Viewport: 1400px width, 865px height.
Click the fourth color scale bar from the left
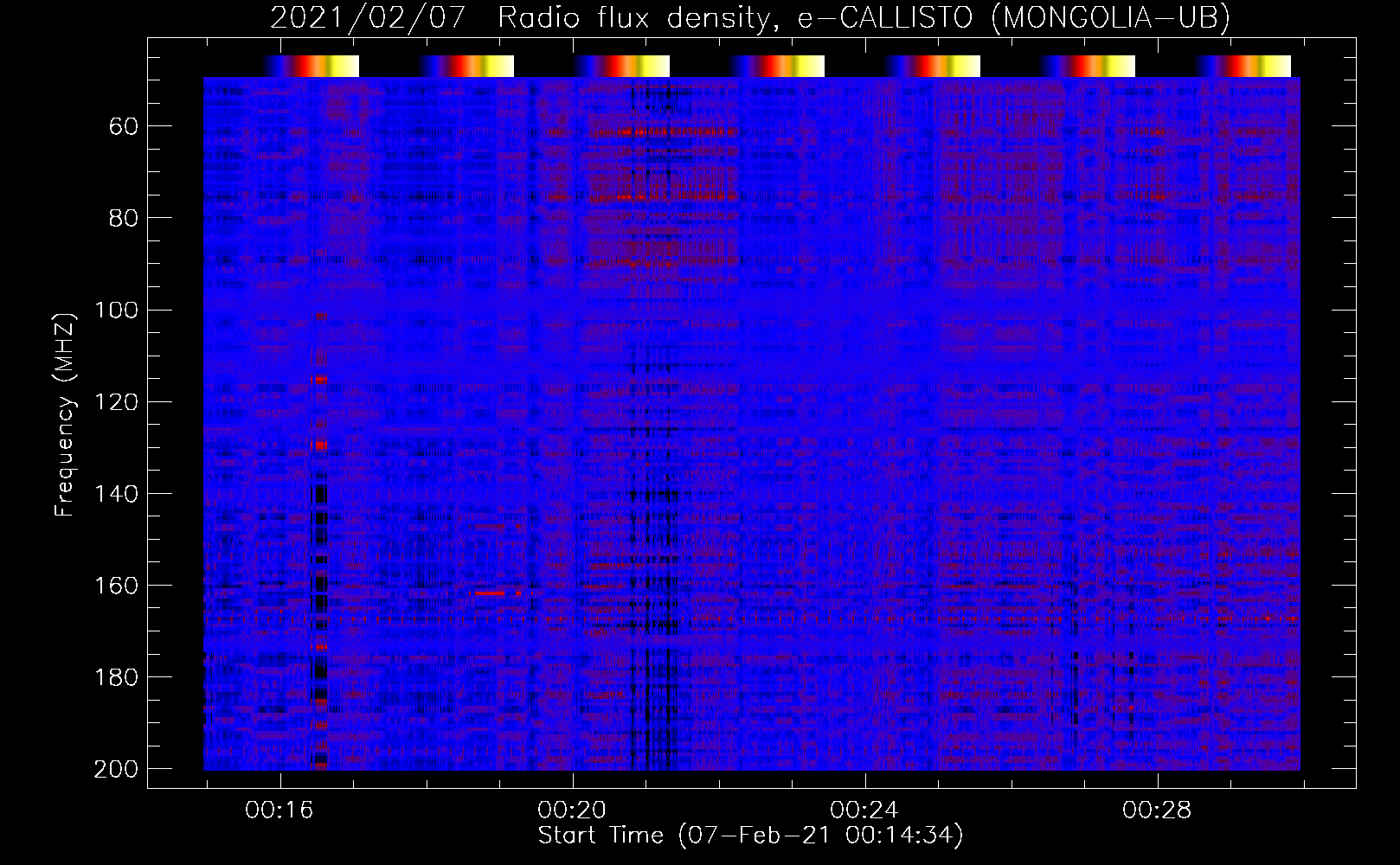[777, 66]
